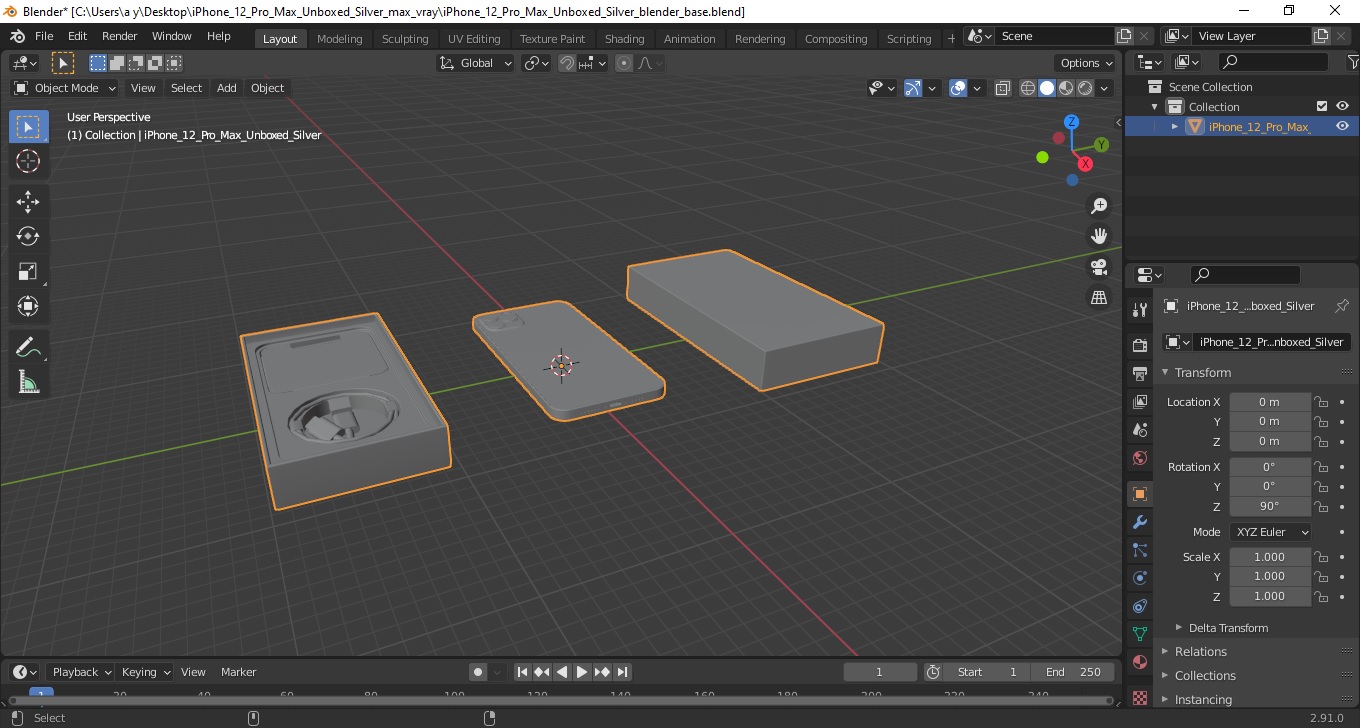Jump to start frame

point(522,672)
